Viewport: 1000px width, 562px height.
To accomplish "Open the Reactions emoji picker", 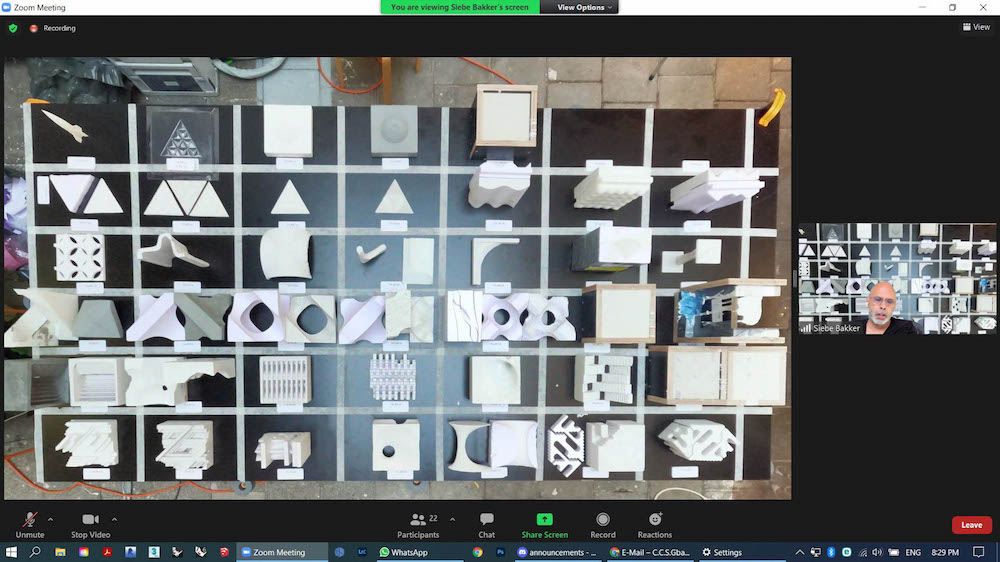I will tap(655, 523).
